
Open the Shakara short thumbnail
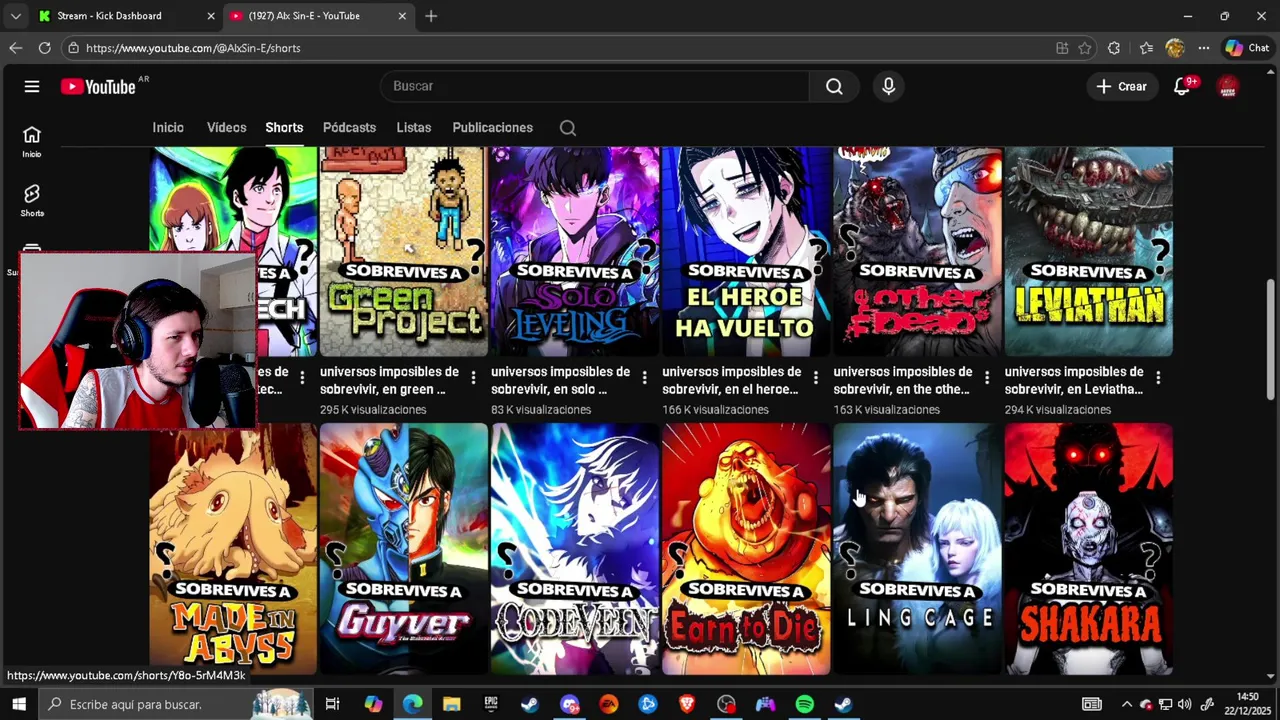(x=1088, y=549)
